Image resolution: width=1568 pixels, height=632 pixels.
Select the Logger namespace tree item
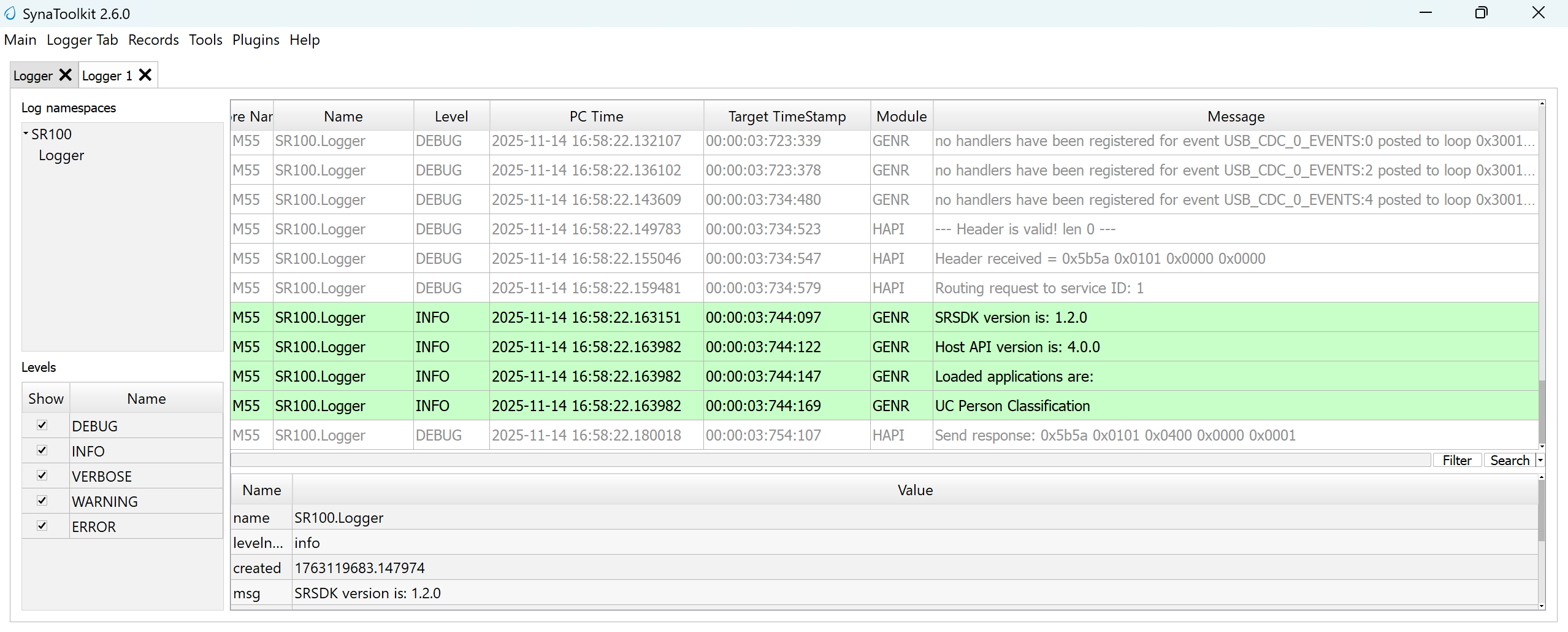coord(61,155)
